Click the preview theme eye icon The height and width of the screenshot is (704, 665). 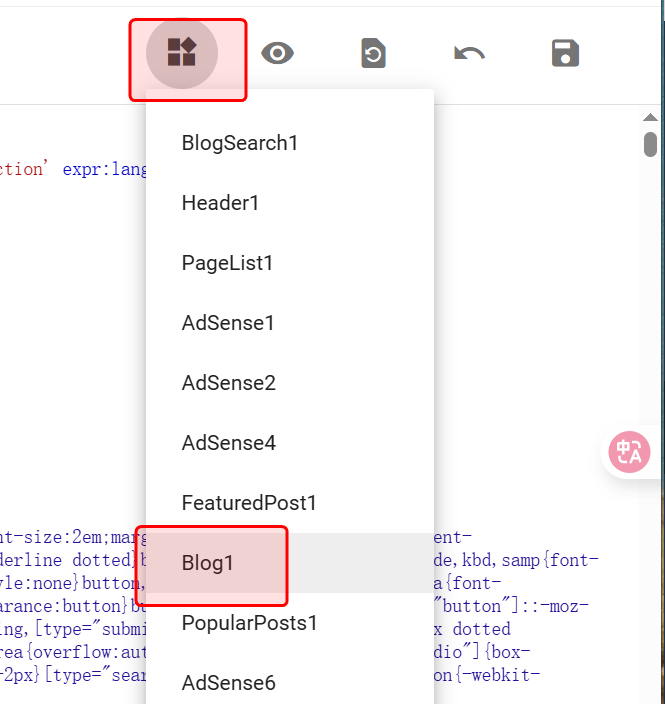tap(277, 53)
